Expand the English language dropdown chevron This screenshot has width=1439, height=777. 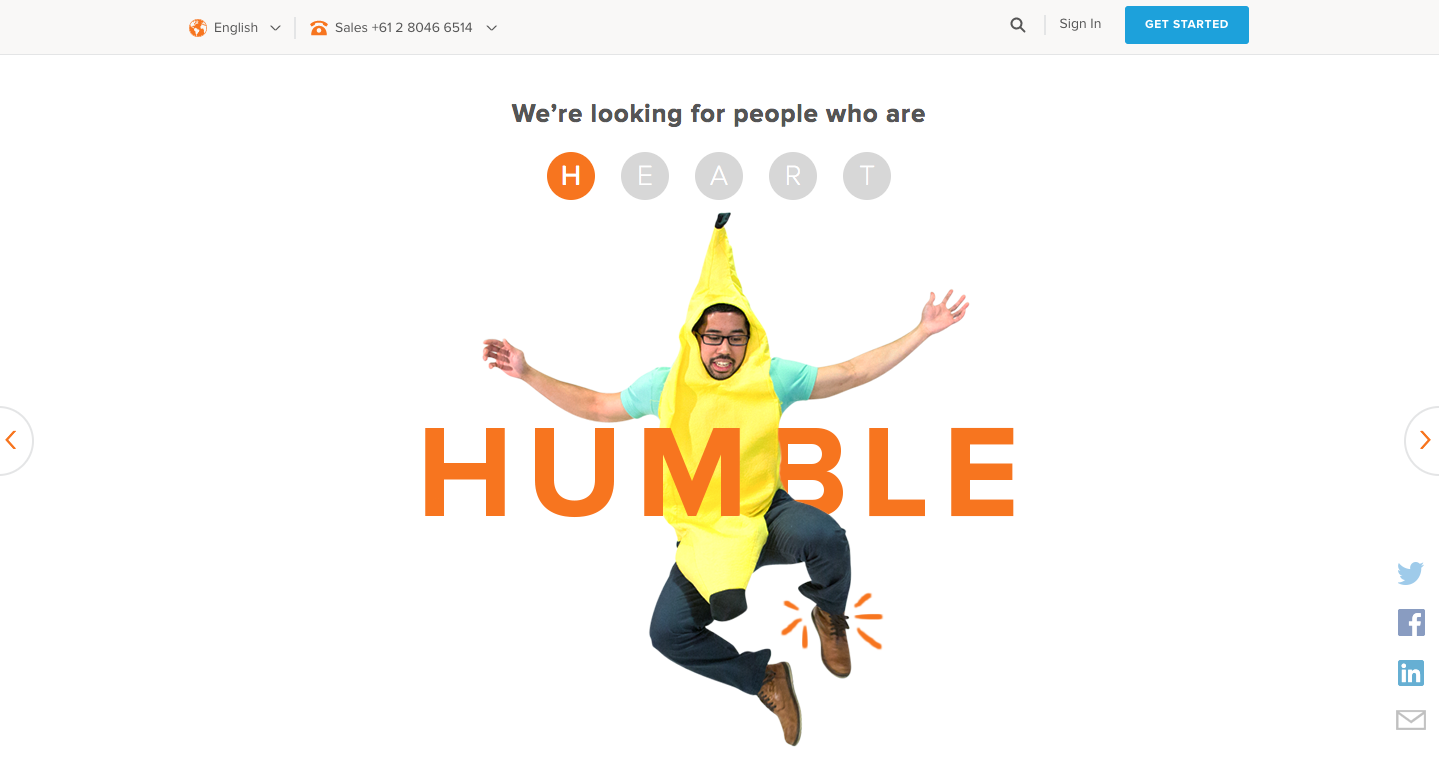pos(275,28)
